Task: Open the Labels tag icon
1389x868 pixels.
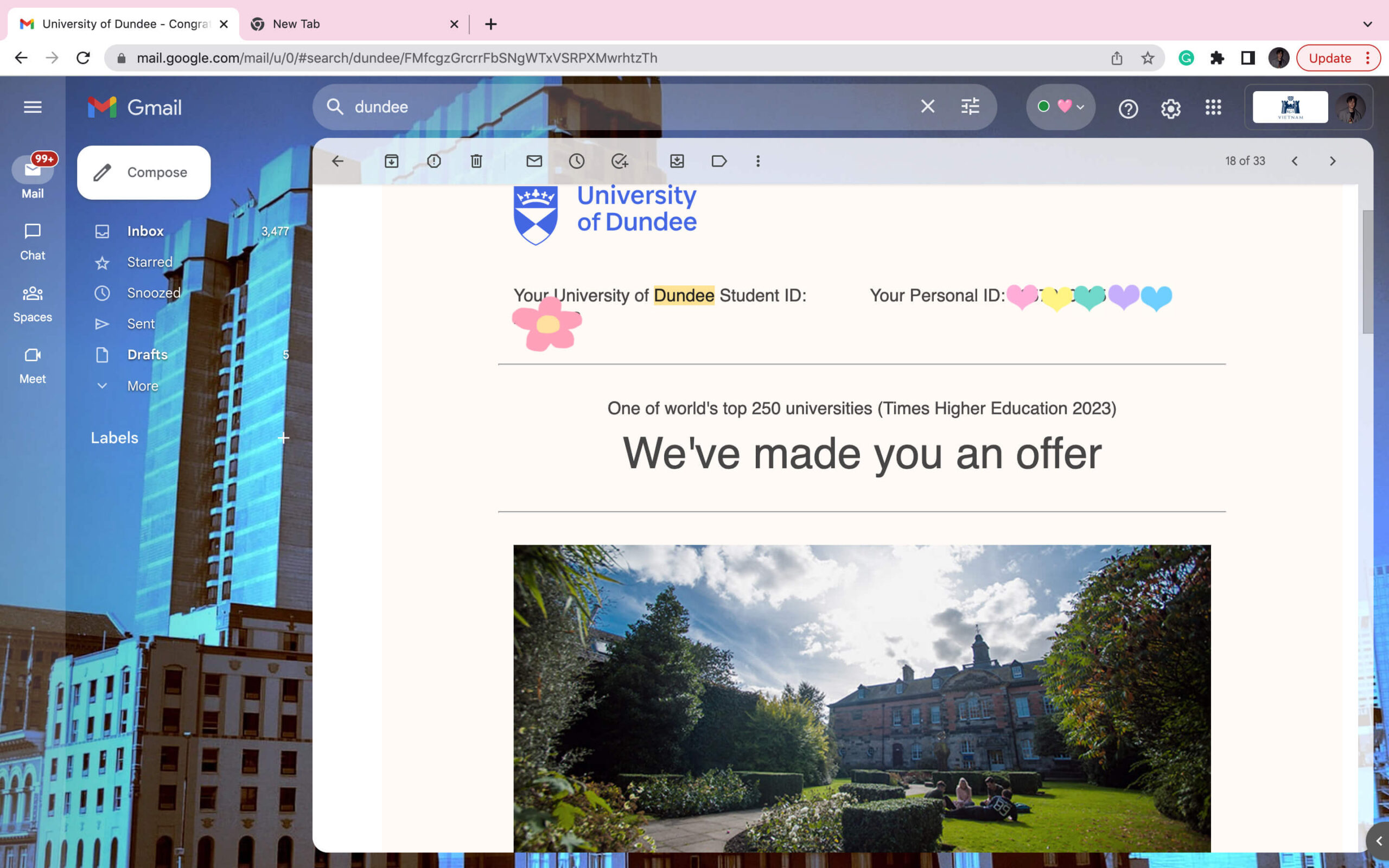Action: point(718,161)
